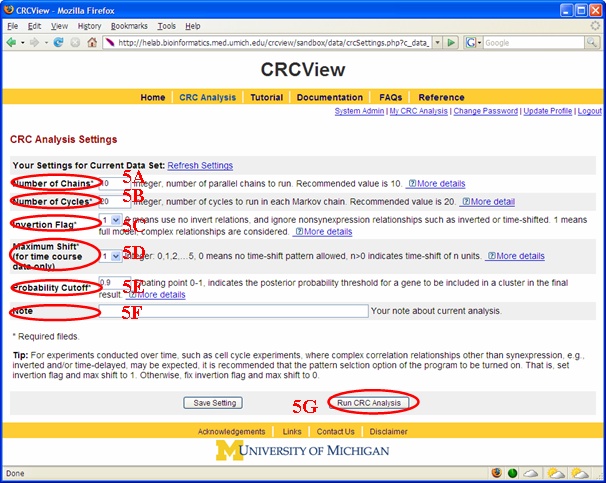Viewport: 606px width, 483px height.
Task: Click the green circle status bar icon
Action: tap(512, 473)
